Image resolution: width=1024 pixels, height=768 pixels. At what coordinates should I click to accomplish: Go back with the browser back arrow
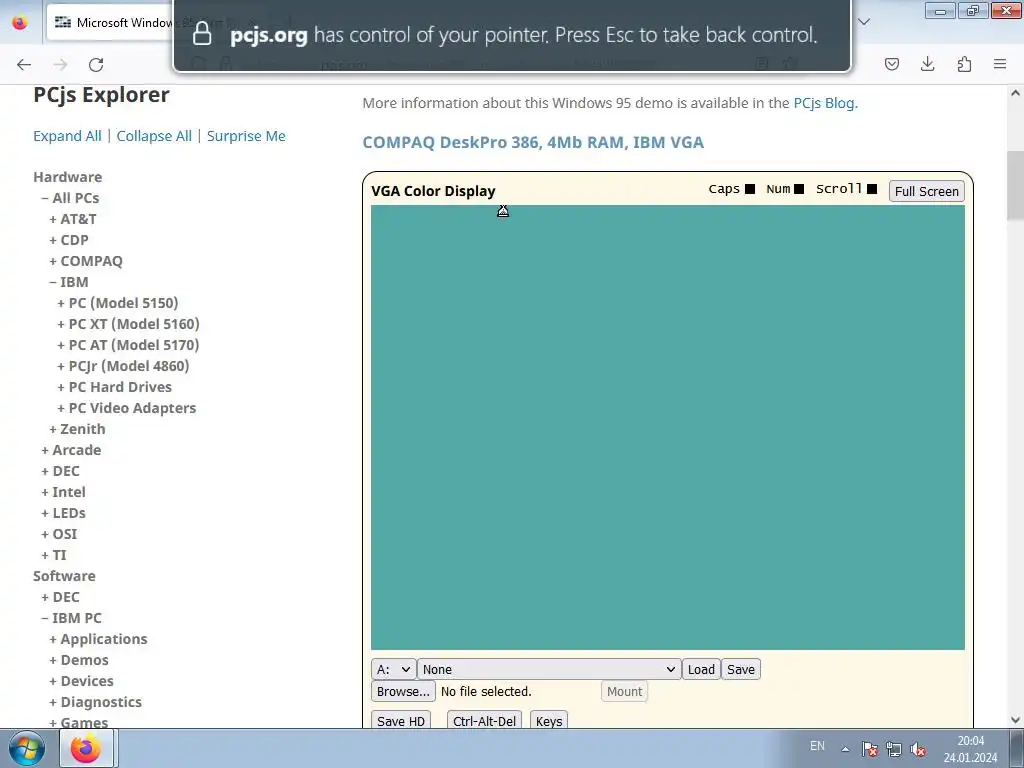coord(24,64)
